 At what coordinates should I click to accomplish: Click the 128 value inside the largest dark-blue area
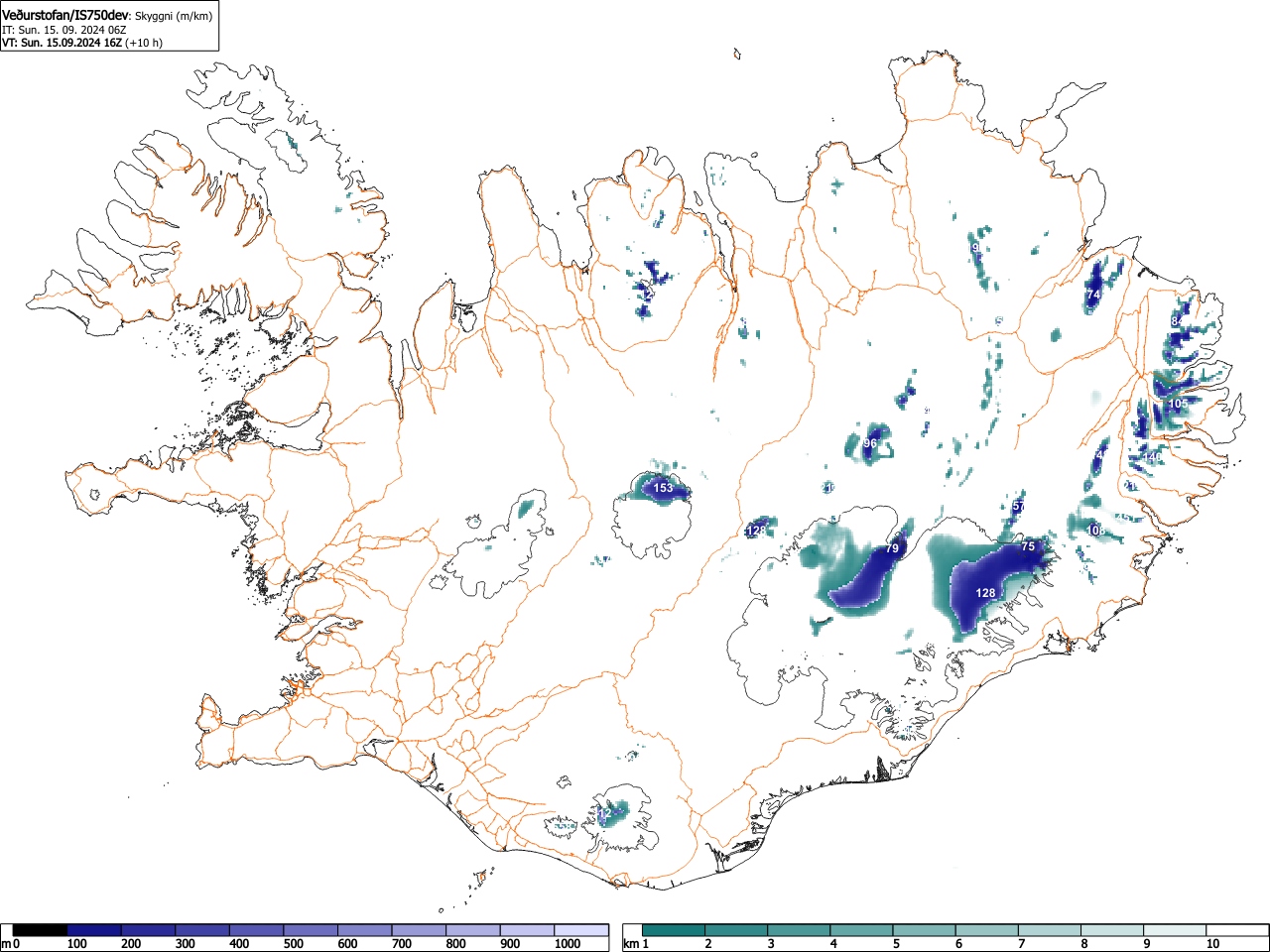(x=985, y=593)
